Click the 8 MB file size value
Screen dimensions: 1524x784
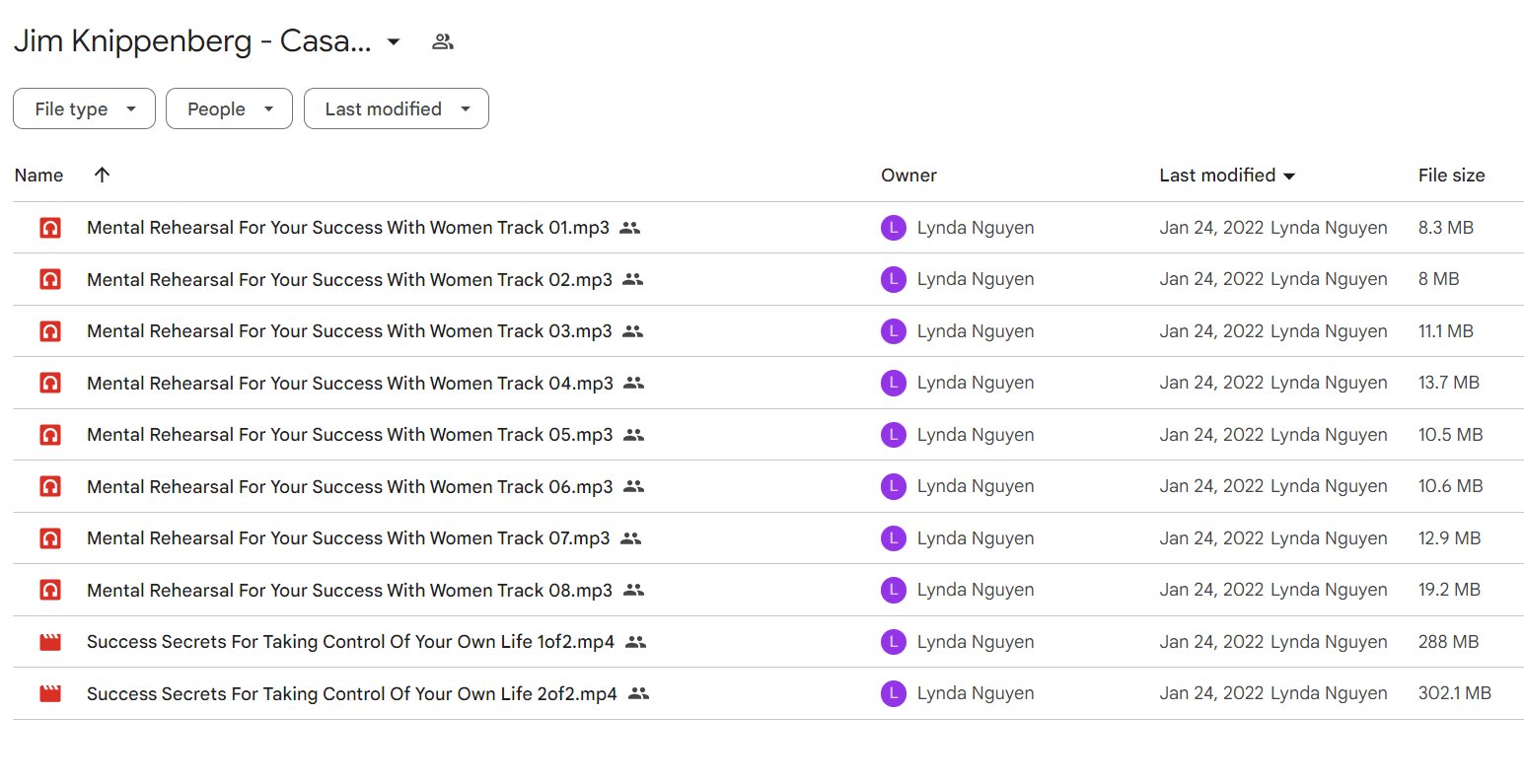pyautogui.click(x=1439, y=279)
